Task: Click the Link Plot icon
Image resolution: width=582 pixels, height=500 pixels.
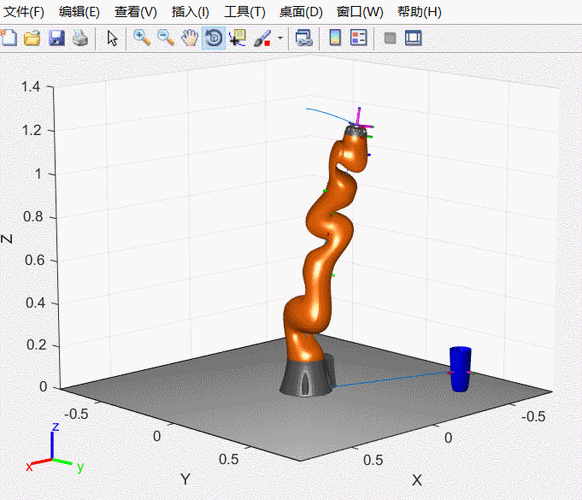Action: pyautogui.click(x=304, y=38)
